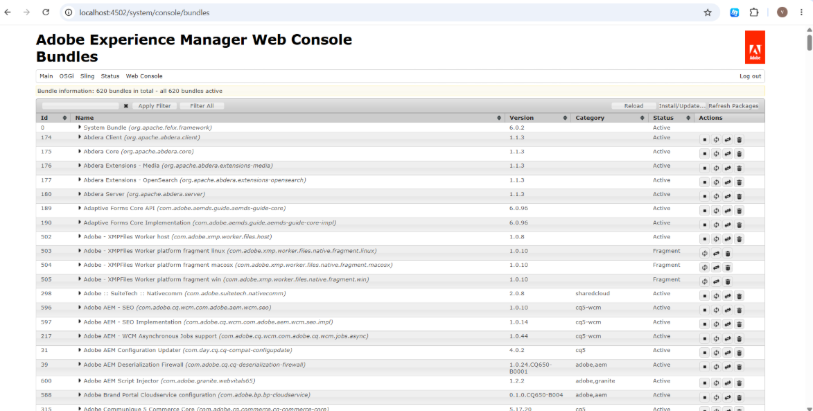This screenshot has width=813, height=411.
Task: Click the Apply Filter button
Action: tap(154, 106)
